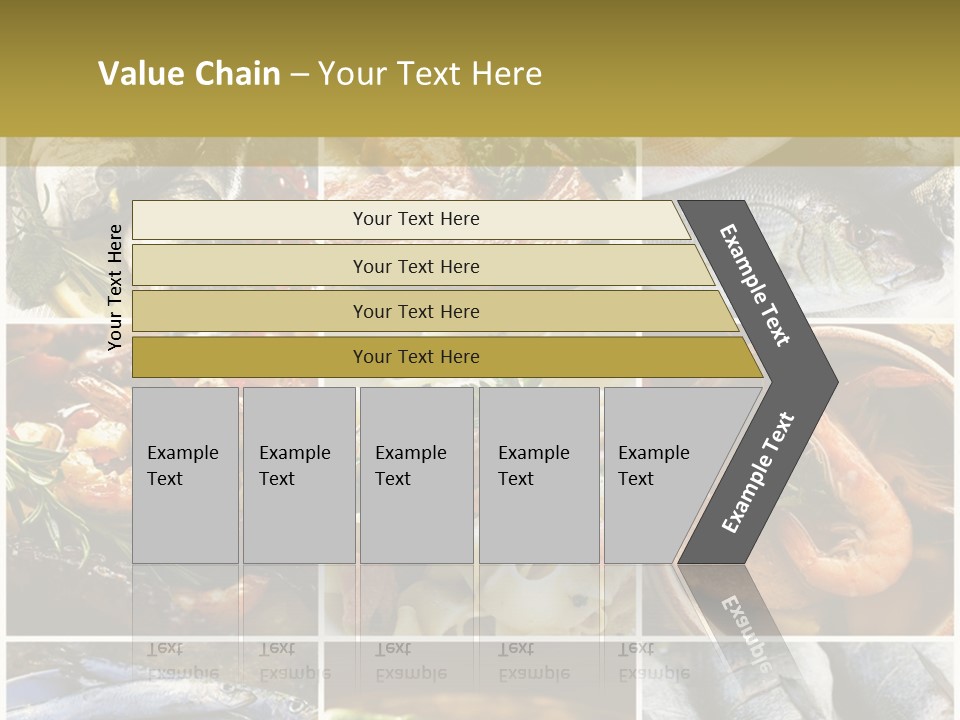Select the third tan text bar
960x720 pixels.
tap(416, 311)
